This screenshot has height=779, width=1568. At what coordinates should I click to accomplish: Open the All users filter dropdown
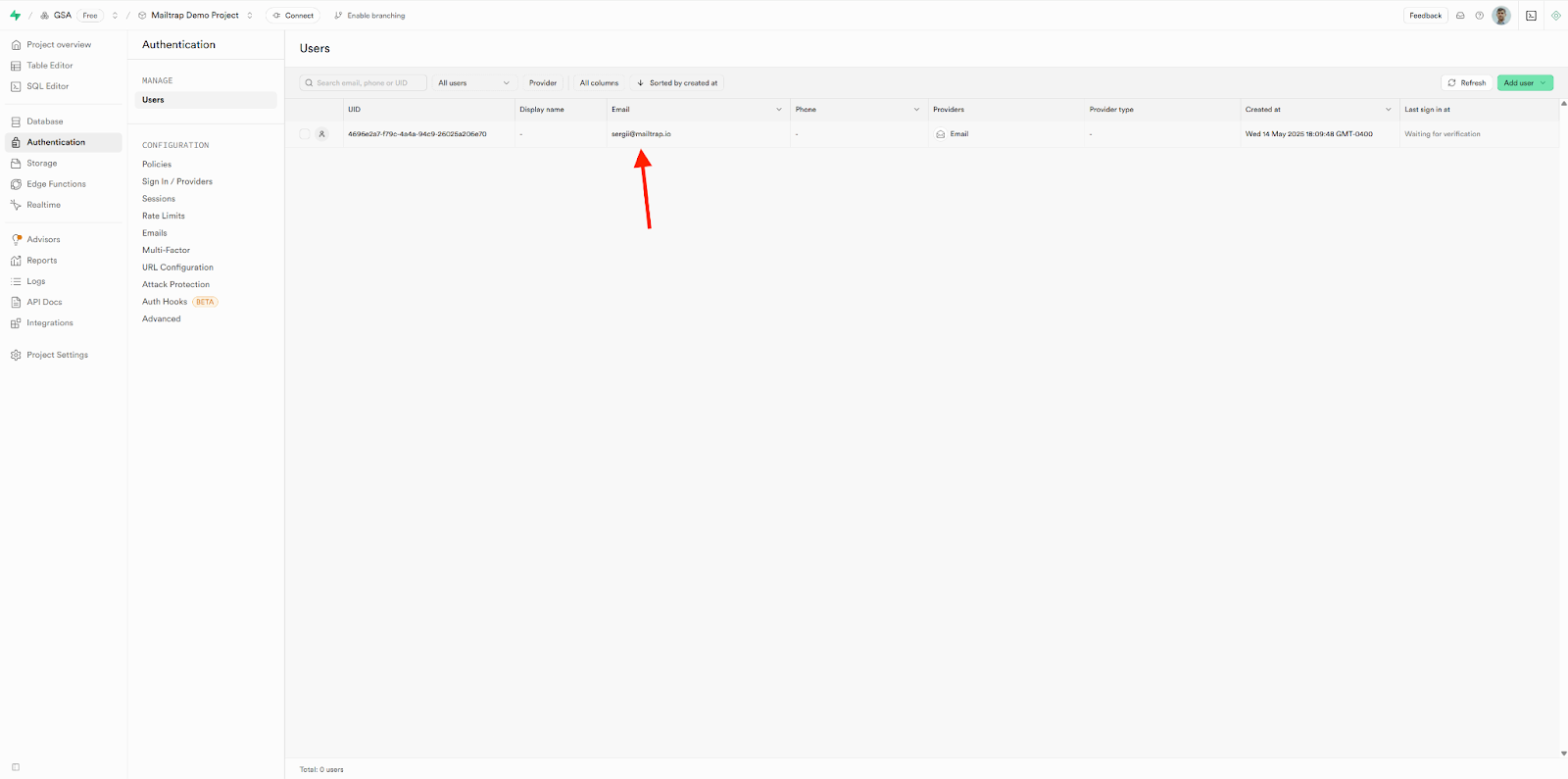coord(473,83)
